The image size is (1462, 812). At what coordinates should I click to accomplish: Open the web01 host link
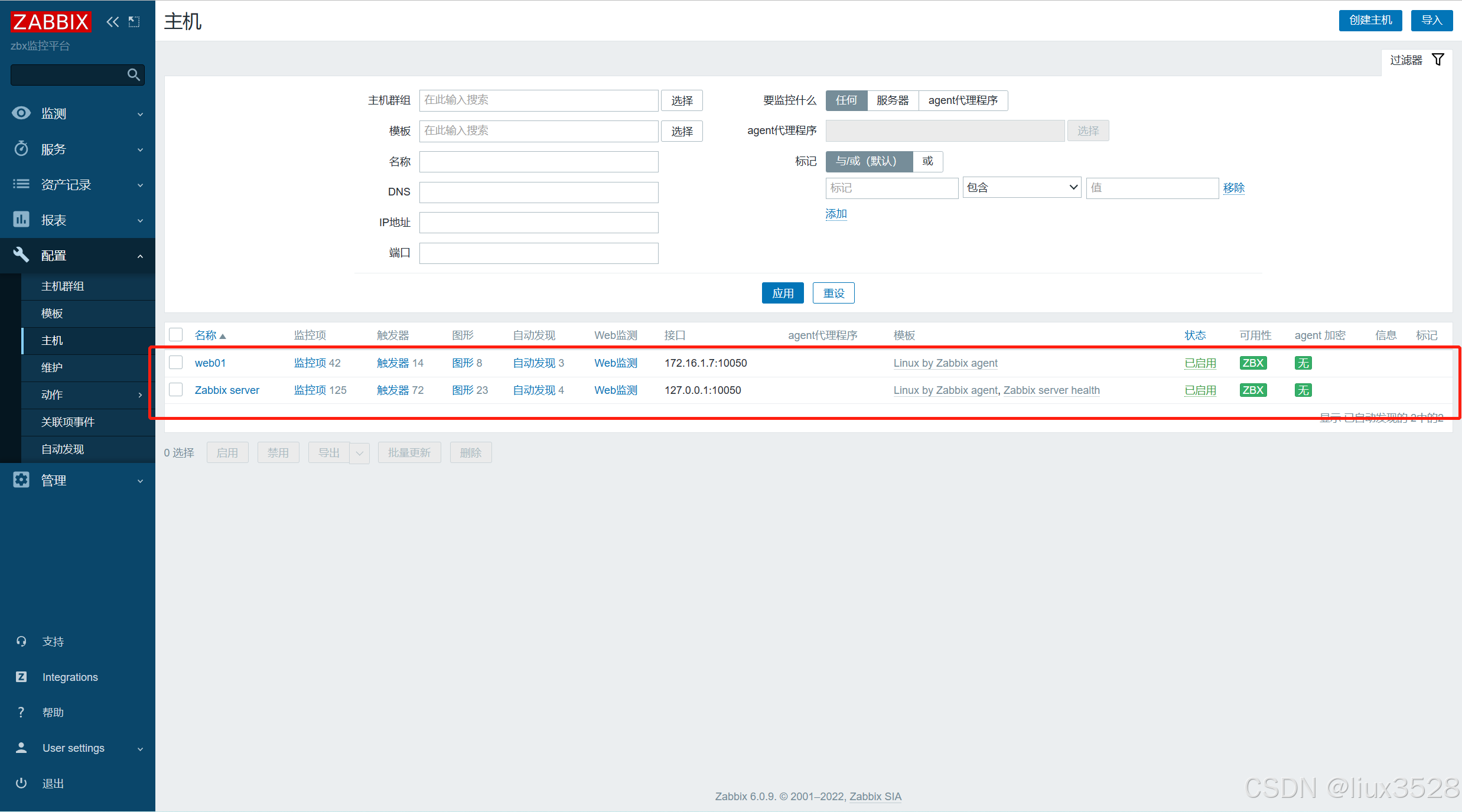[x=210, y=363]
